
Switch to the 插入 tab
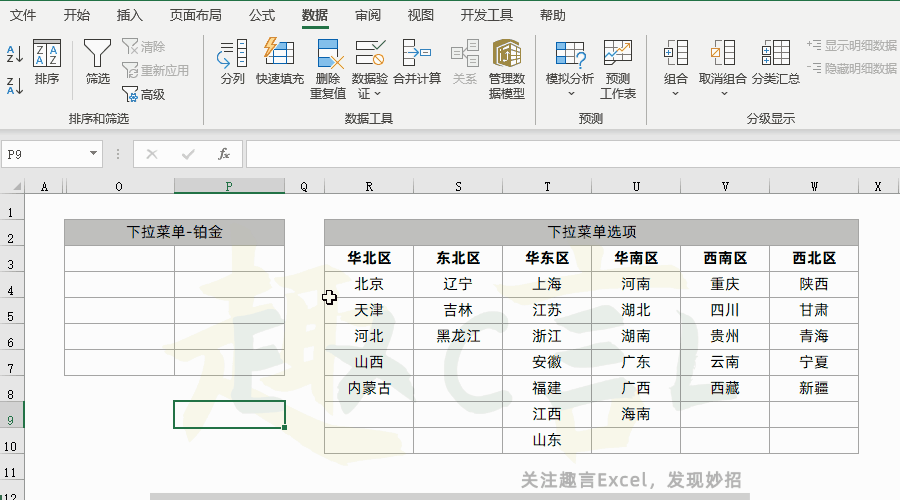(129, 15)
